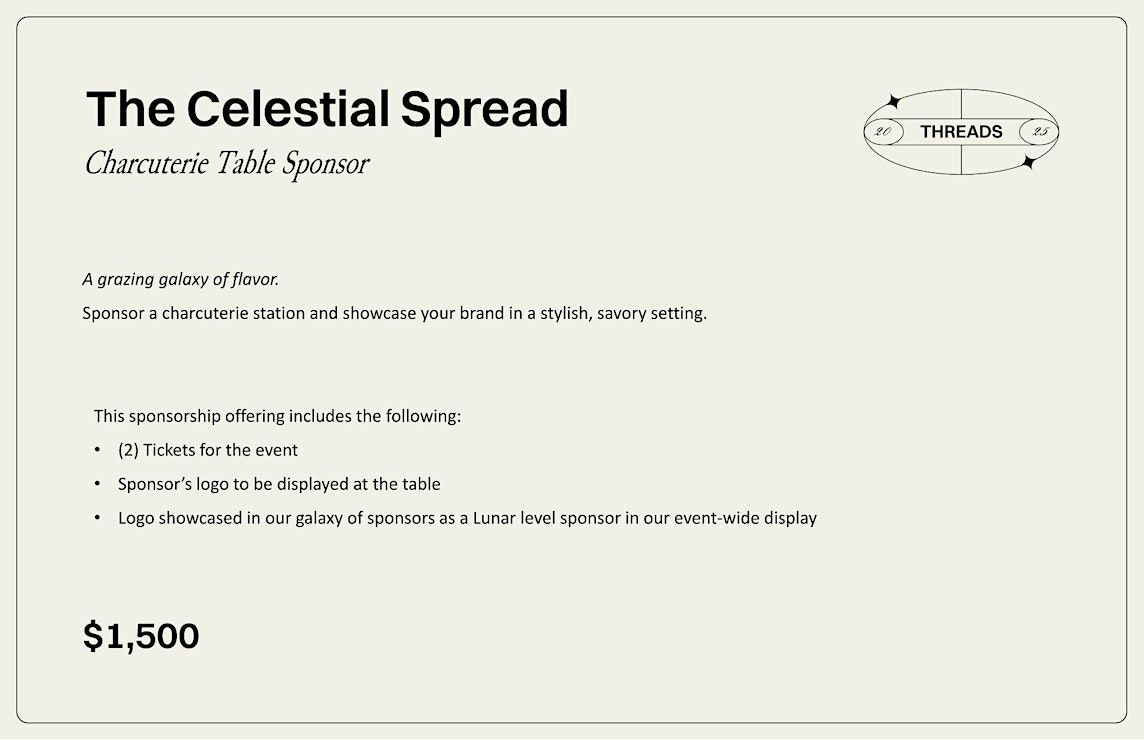
Task: Click the THREADS logo text
Action: click(x=961, y=131)
